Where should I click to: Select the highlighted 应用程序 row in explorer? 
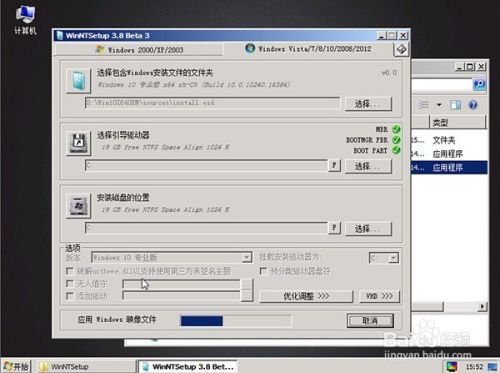(449, 168)
